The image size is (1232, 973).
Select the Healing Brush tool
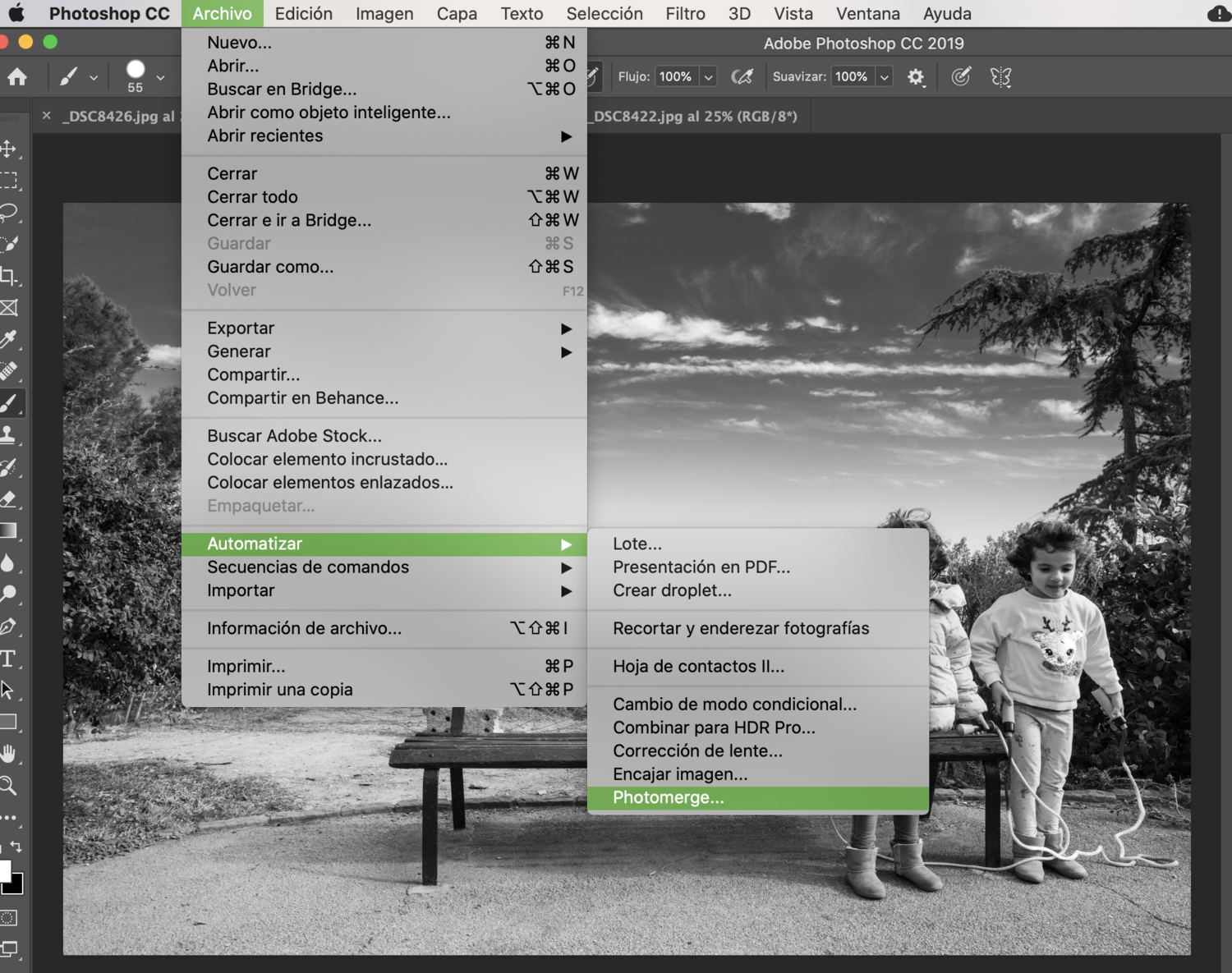click(x=9, y=371)
